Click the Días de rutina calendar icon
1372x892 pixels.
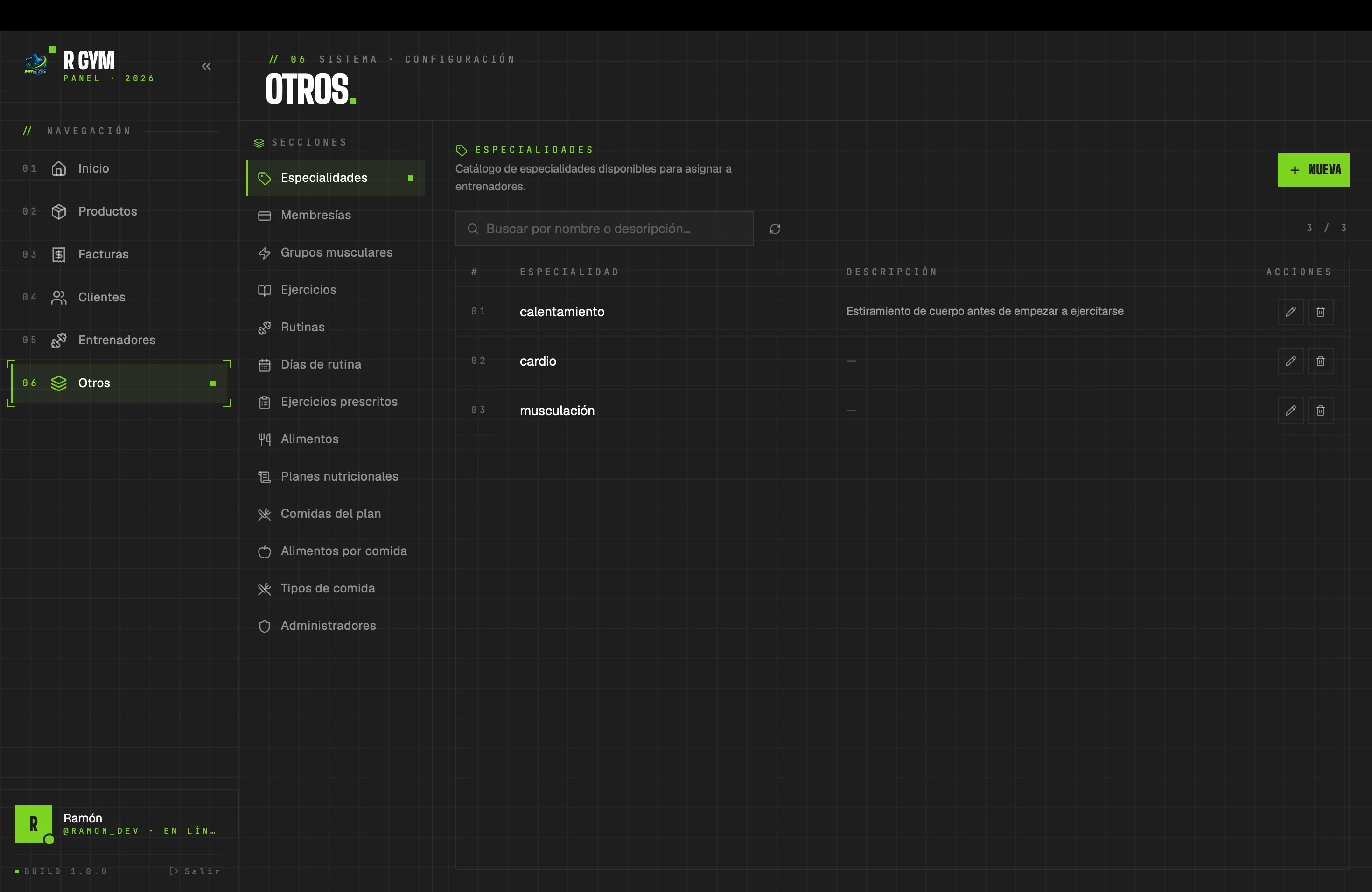point(265,365)
